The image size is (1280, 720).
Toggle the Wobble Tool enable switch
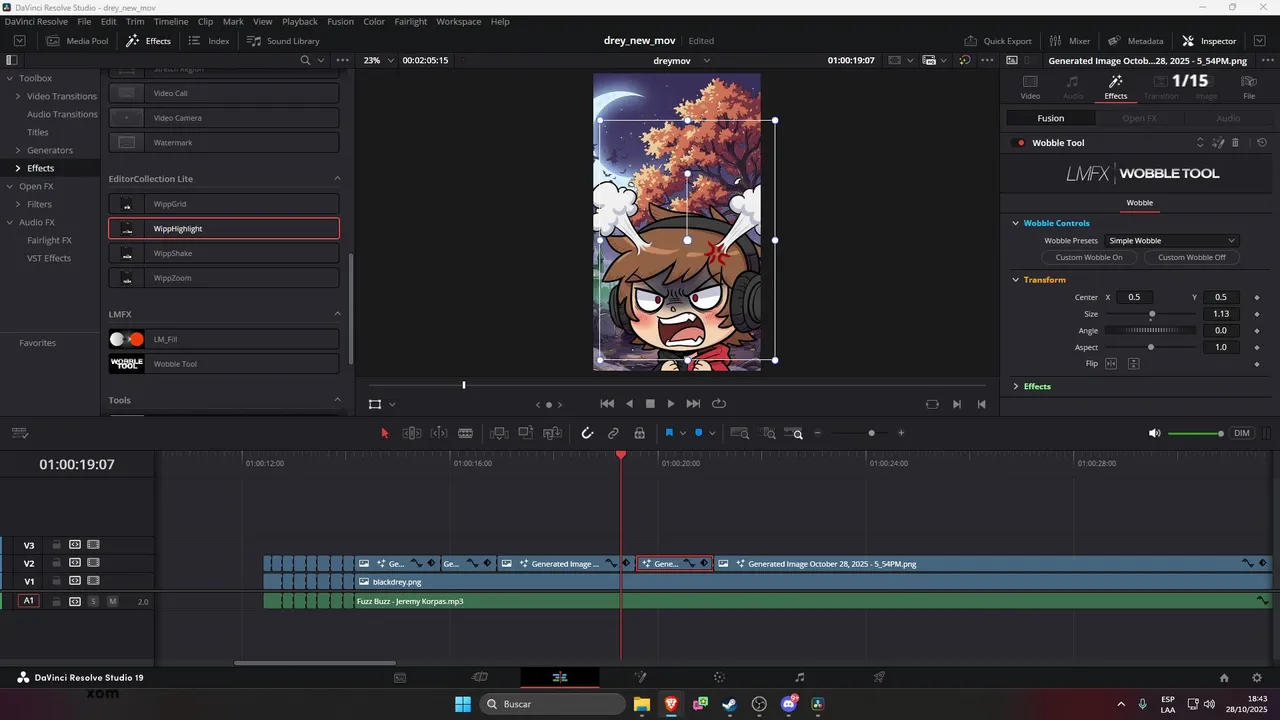click(1020, 143)
